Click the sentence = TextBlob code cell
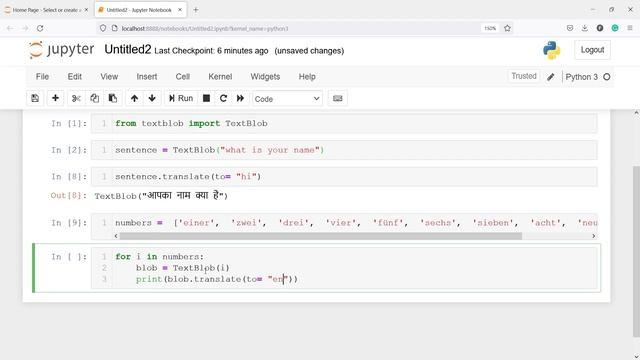Image resolution: width=640 pixels, height=360 pixels. 344,150
